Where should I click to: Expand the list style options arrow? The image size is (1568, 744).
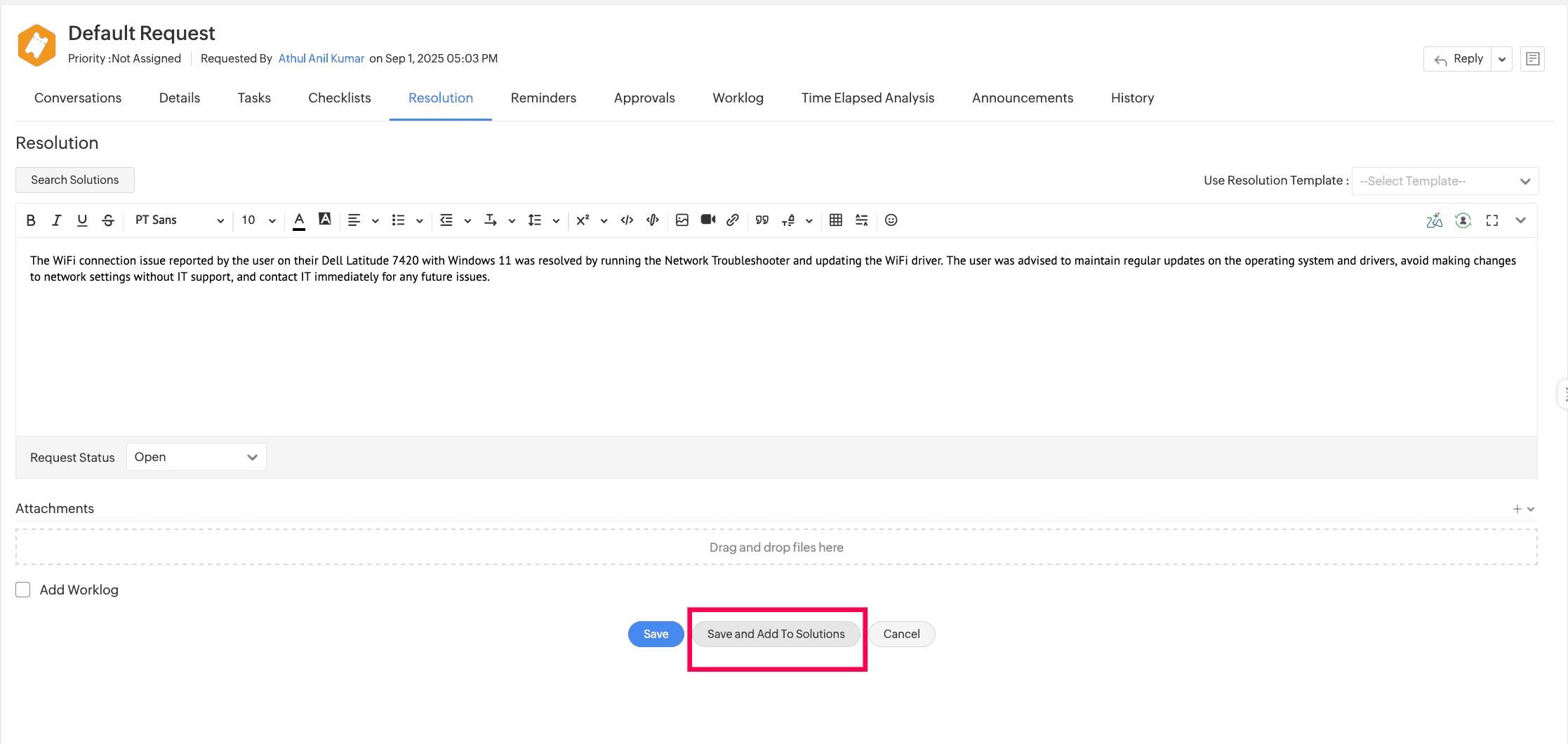420,221
